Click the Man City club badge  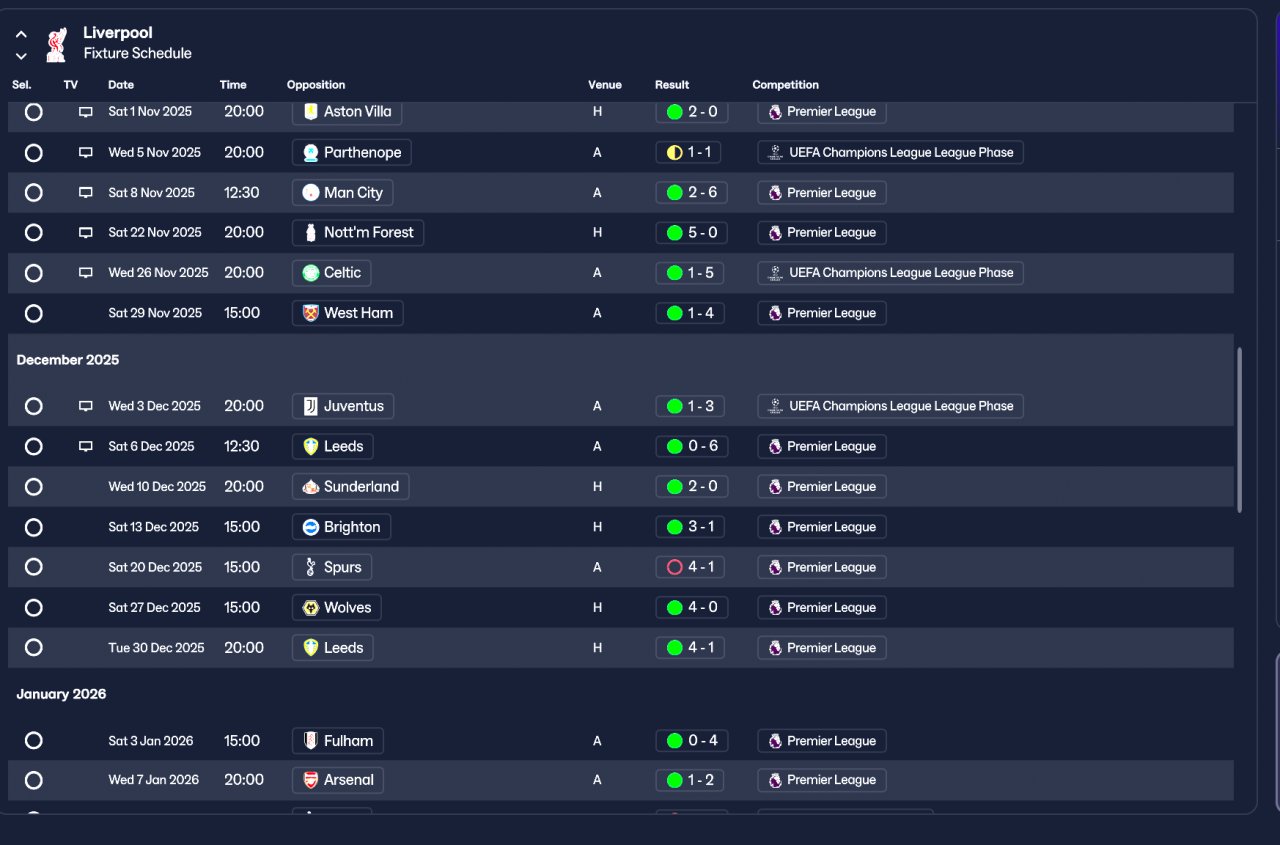[311, 193]
